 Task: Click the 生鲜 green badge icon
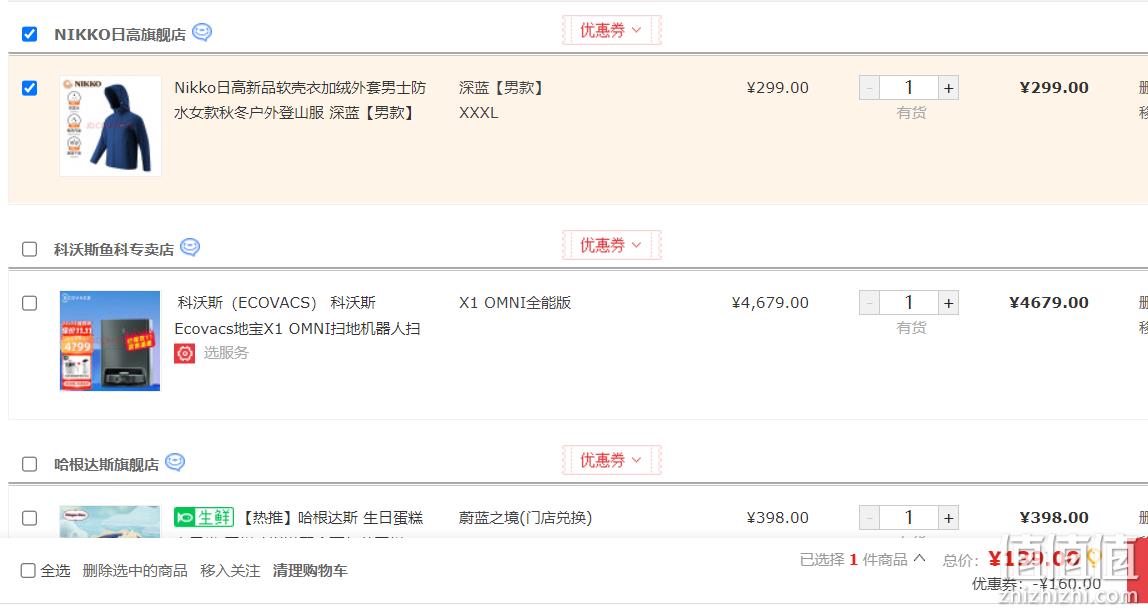point(204,517)
